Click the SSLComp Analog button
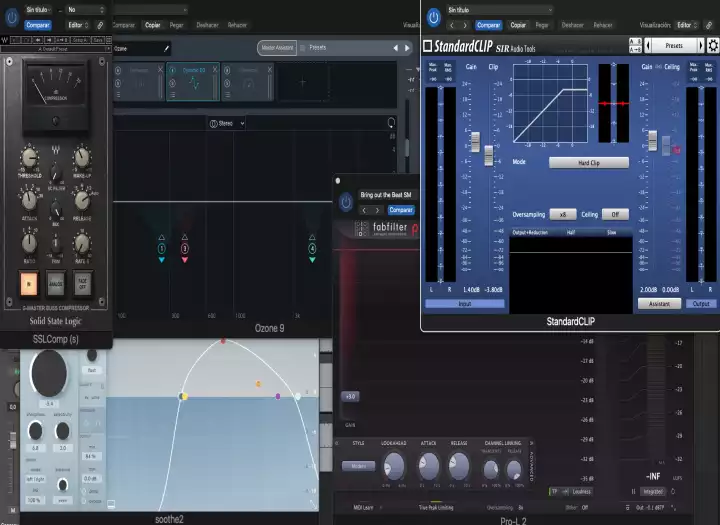 pyautogui.click(x=56, y=283)
